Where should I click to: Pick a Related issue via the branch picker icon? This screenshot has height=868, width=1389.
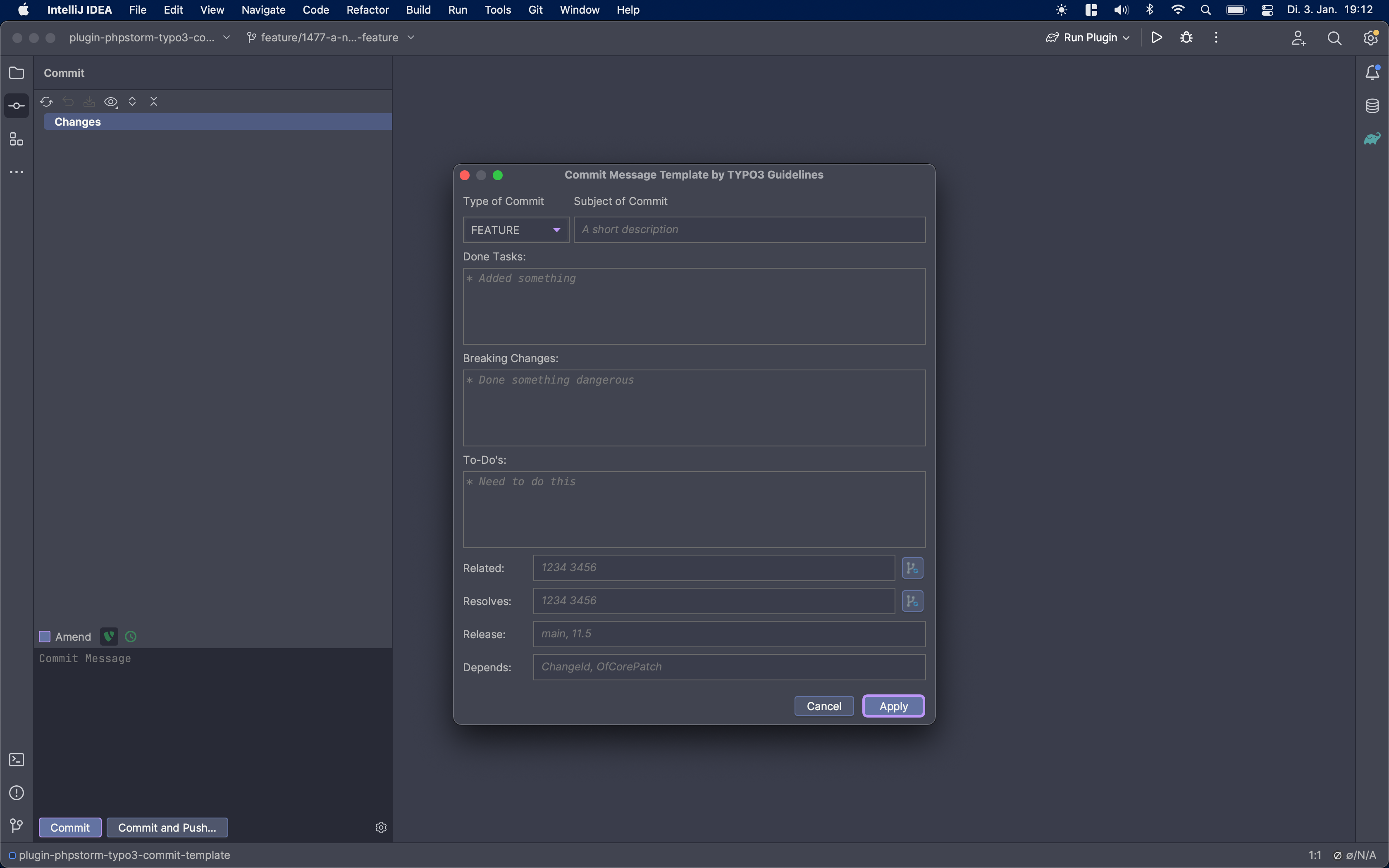pyautogui.click(x=912, y=568)
